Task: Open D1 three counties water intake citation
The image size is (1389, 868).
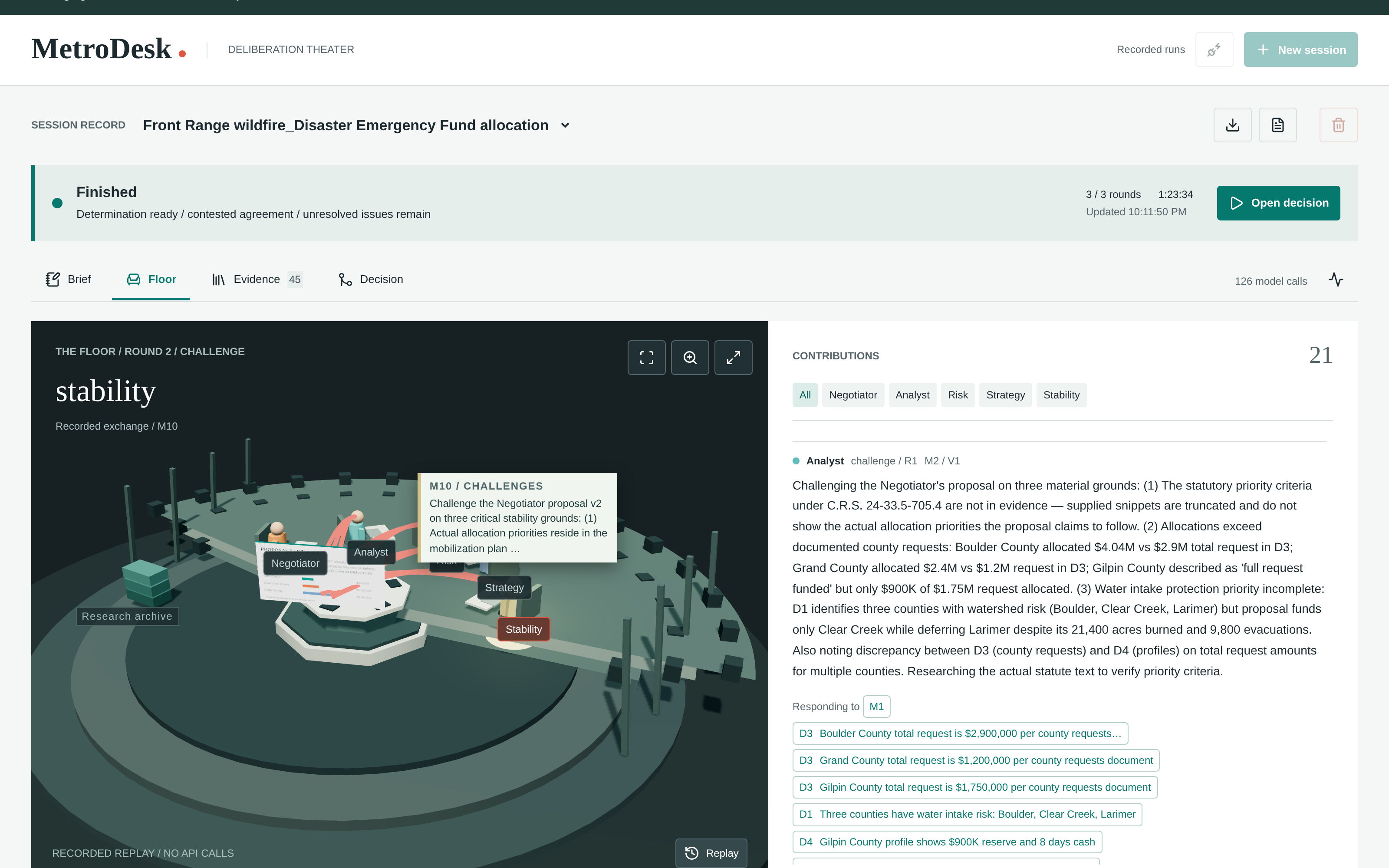Action: pyautogui.click(x=967, y=814)
